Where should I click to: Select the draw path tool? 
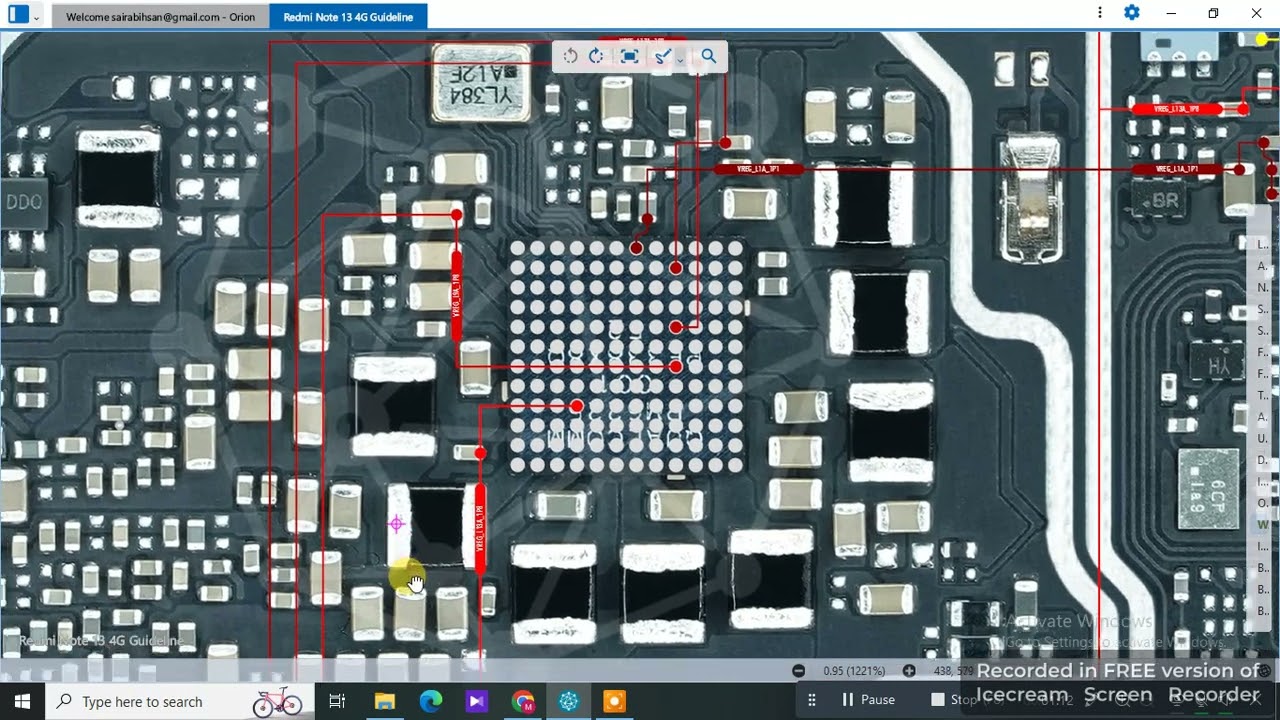tap(661, 56)
